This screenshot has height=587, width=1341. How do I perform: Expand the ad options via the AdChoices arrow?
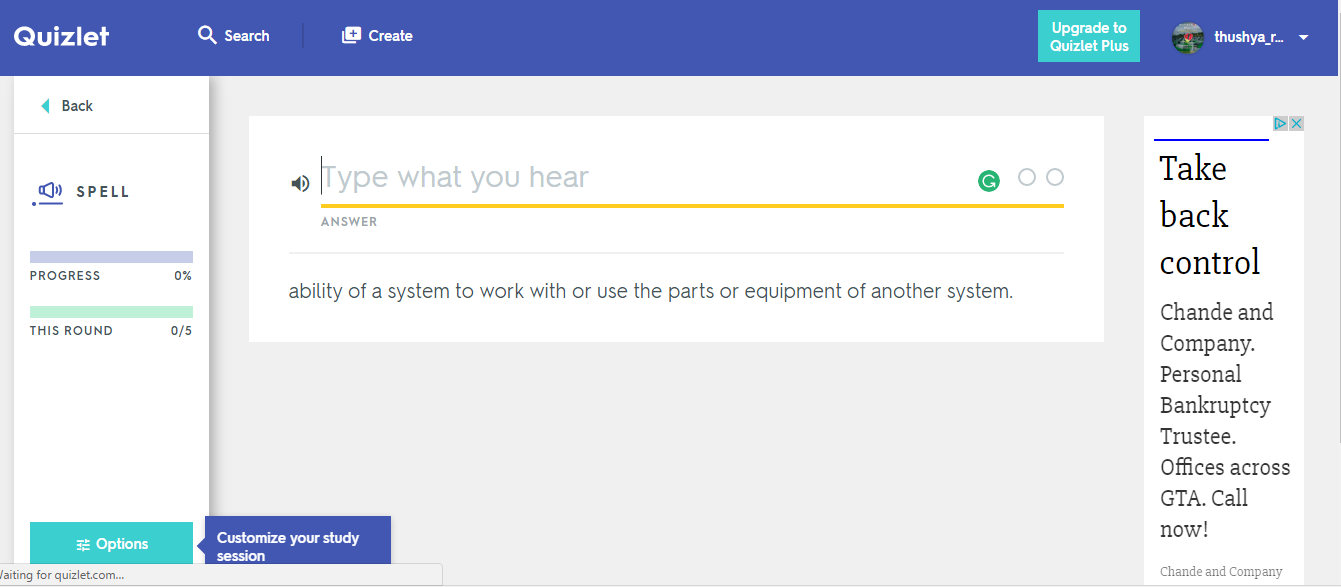[1281, 122]
